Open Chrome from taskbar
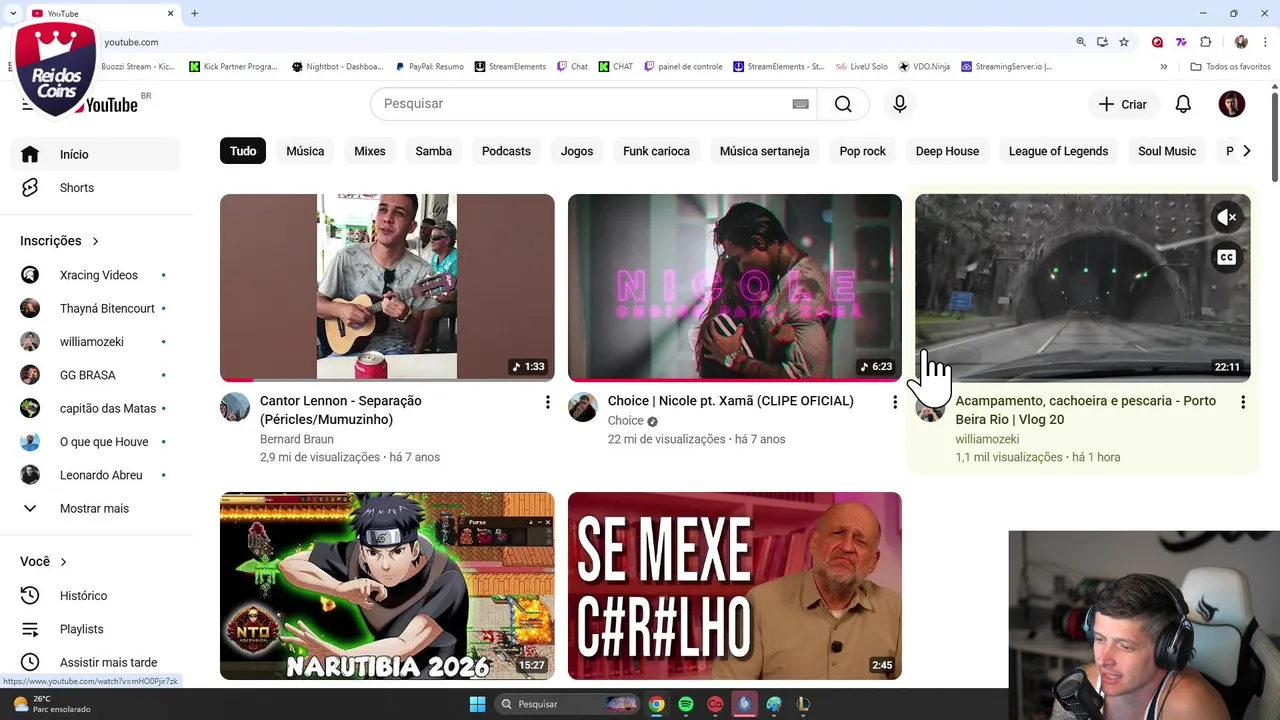The image size is (1280, 720). click(x=656, y=704)
